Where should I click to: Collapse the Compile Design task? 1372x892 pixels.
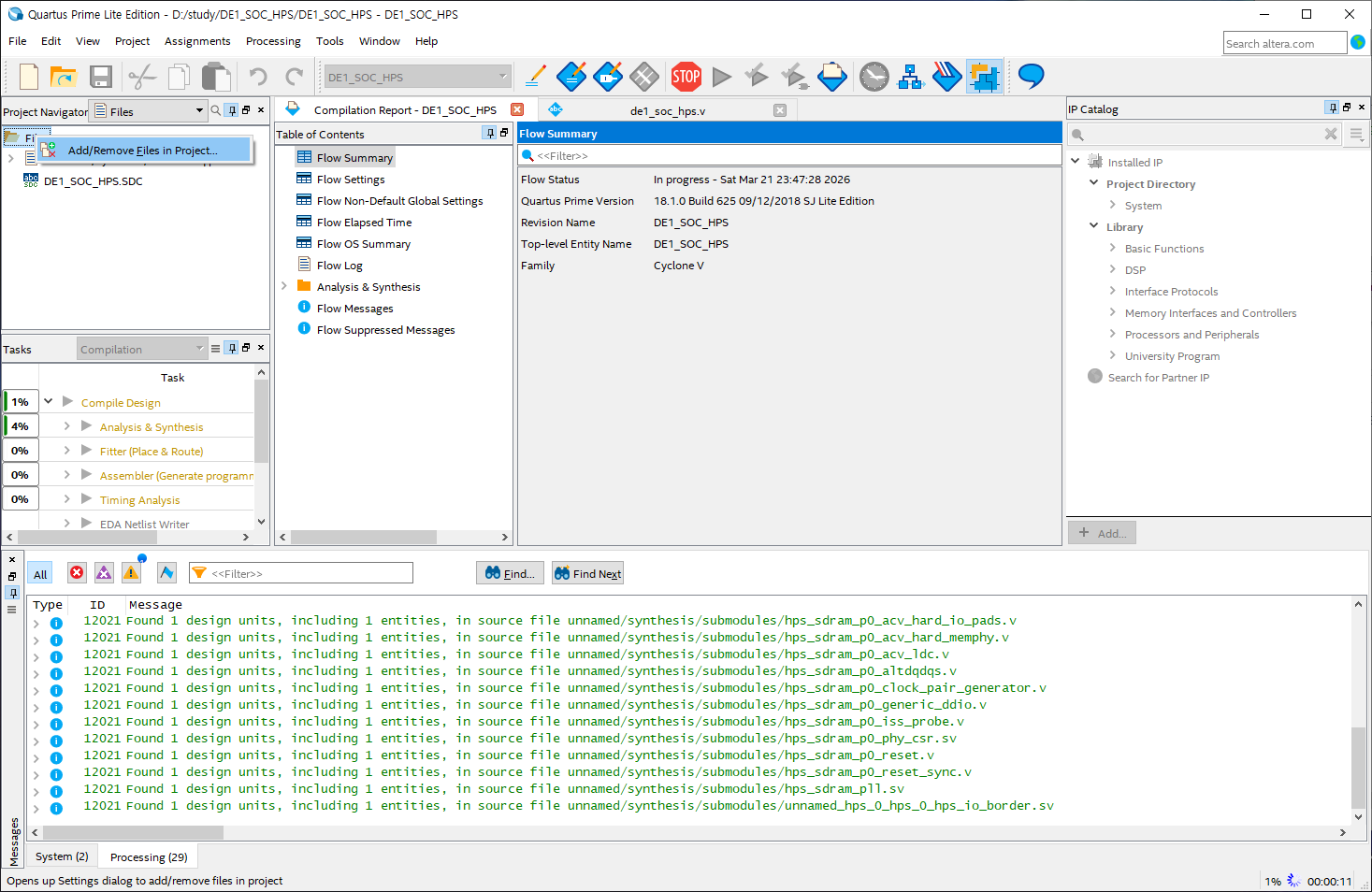click(48, 401)
